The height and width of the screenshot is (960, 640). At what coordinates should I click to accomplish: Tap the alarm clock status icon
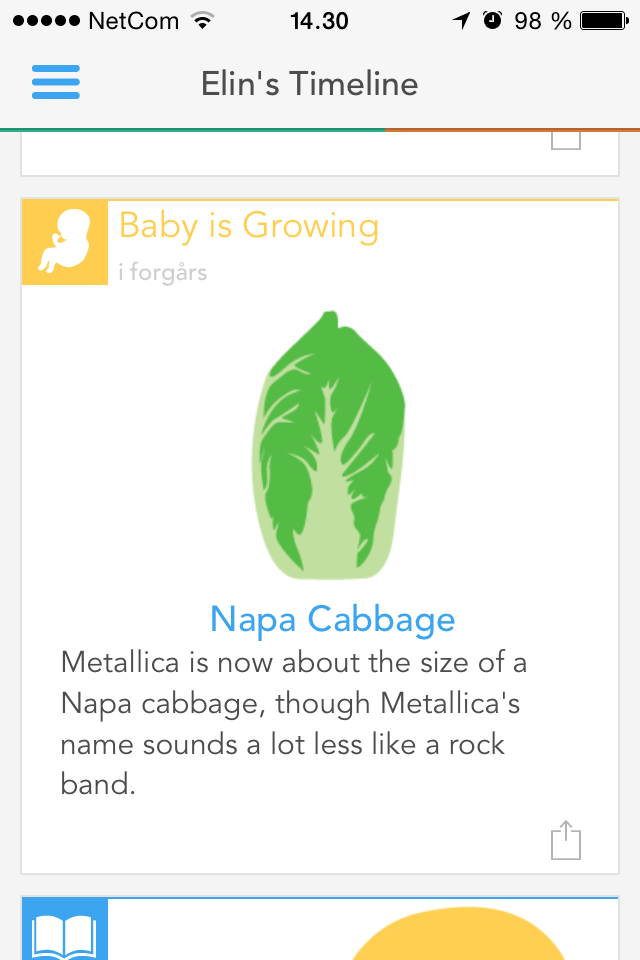tap(492, 20)
